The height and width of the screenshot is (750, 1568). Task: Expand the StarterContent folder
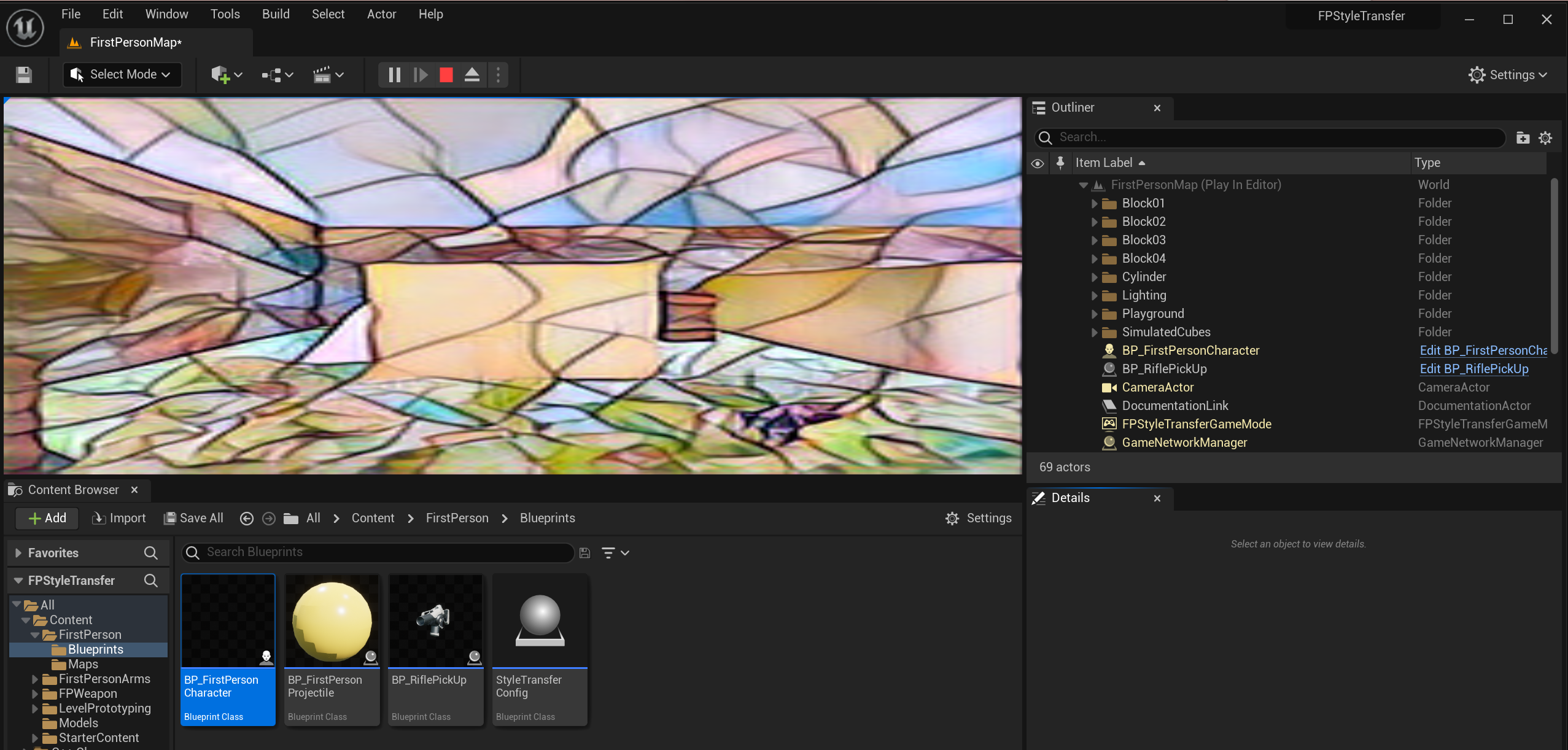35,738
